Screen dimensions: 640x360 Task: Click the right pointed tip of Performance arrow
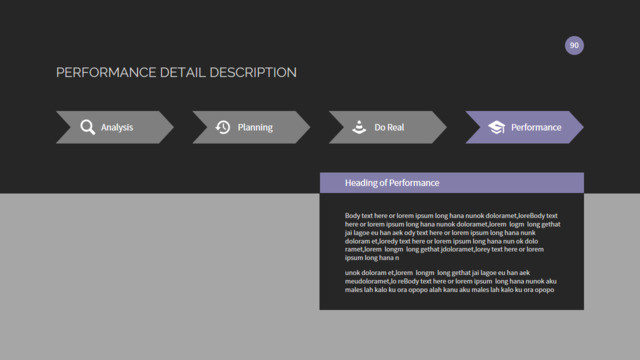580,127
